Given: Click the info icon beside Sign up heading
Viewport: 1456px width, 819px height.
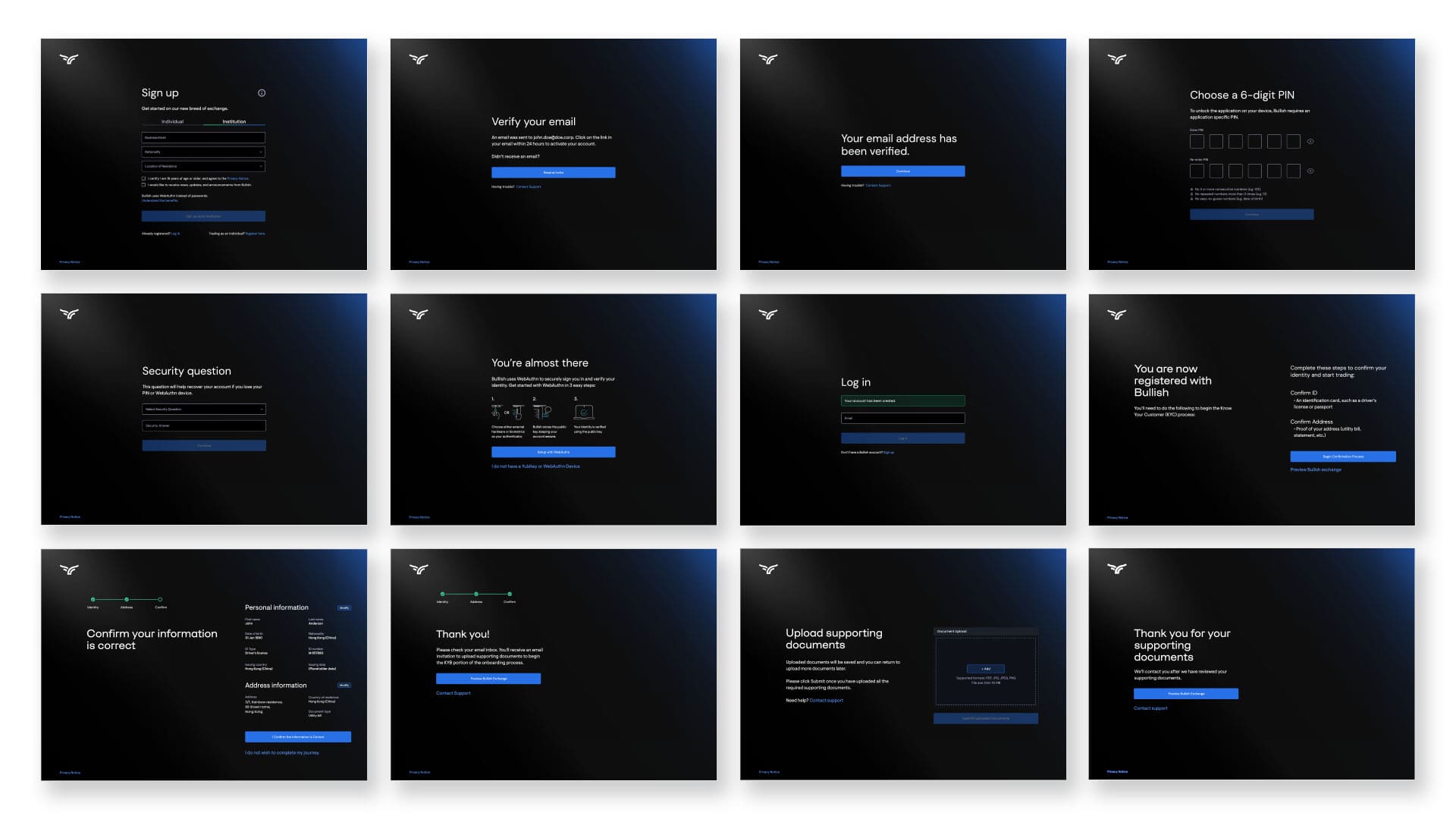Looking at the screenshot, I should 262,93.
